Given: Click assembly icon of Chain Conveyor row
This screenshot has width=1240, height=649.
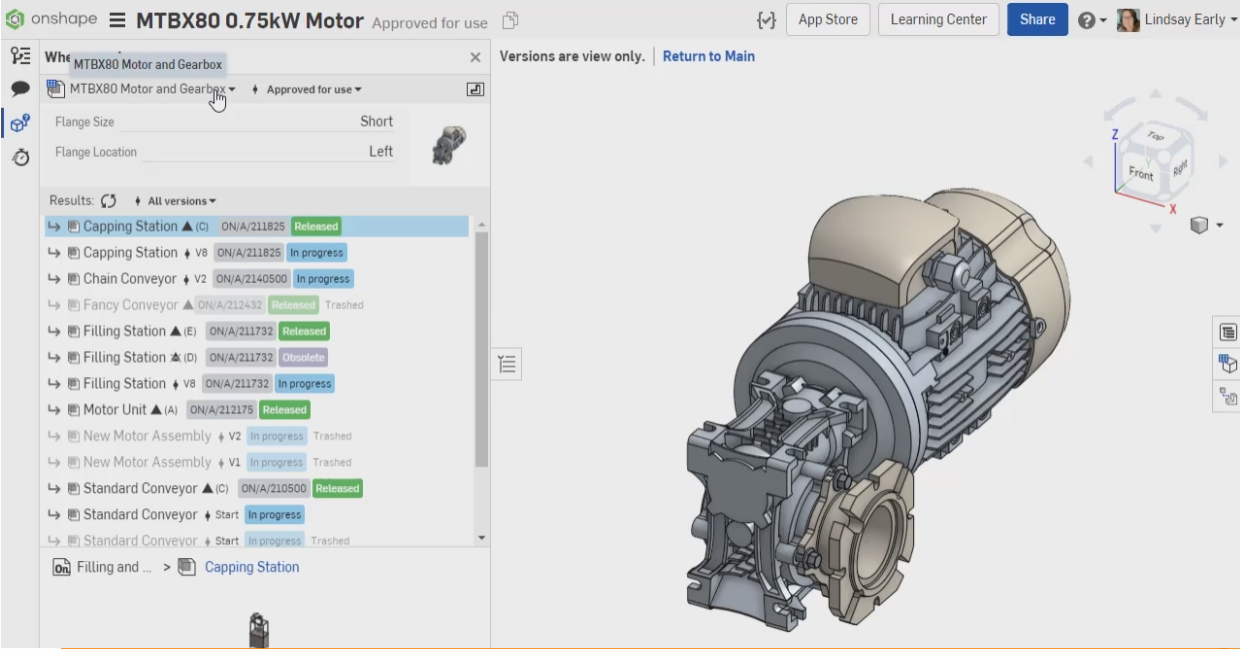Looking at the screenshot, I should click(x=74, y=279).
